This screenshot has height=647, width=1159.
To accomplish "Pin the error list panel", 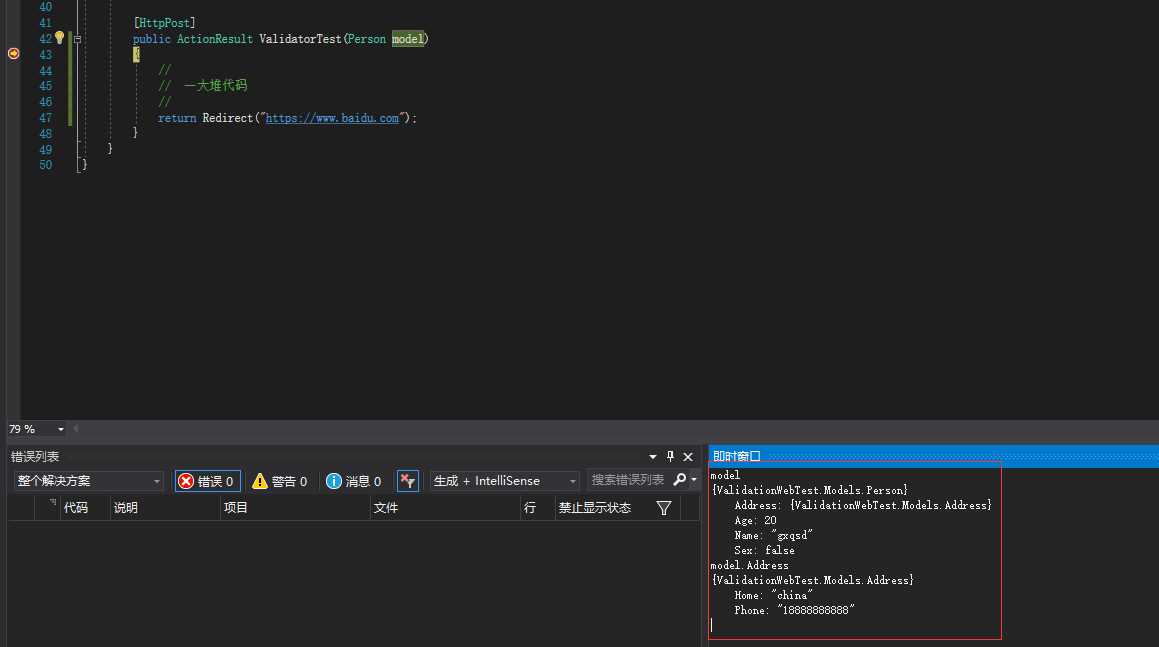I will click(x=670, y=456).
